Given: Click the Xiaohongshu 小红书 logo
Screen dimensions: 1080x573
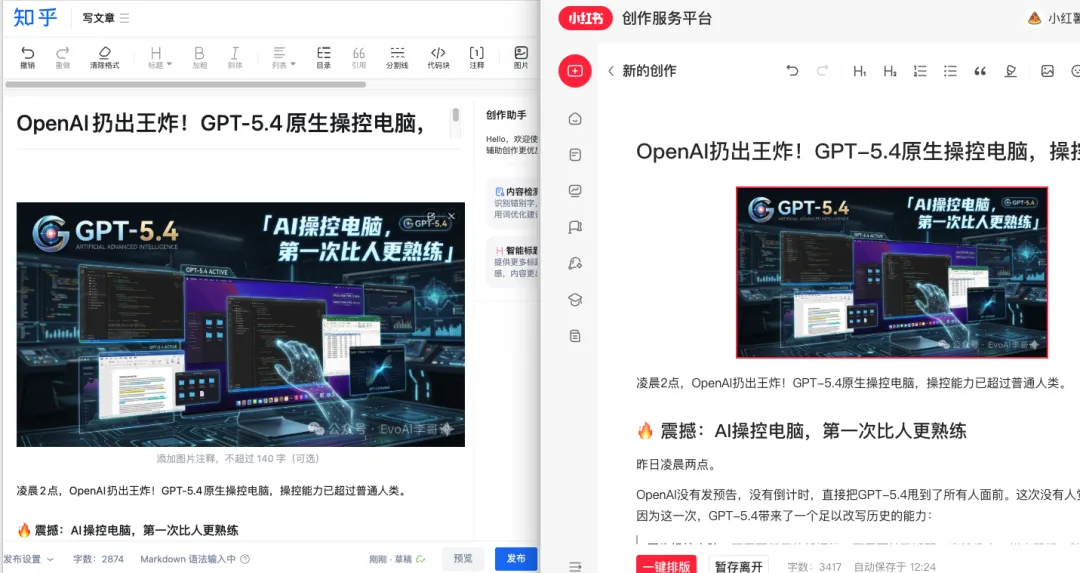Looking at the screenshot, I should [585, 19].
